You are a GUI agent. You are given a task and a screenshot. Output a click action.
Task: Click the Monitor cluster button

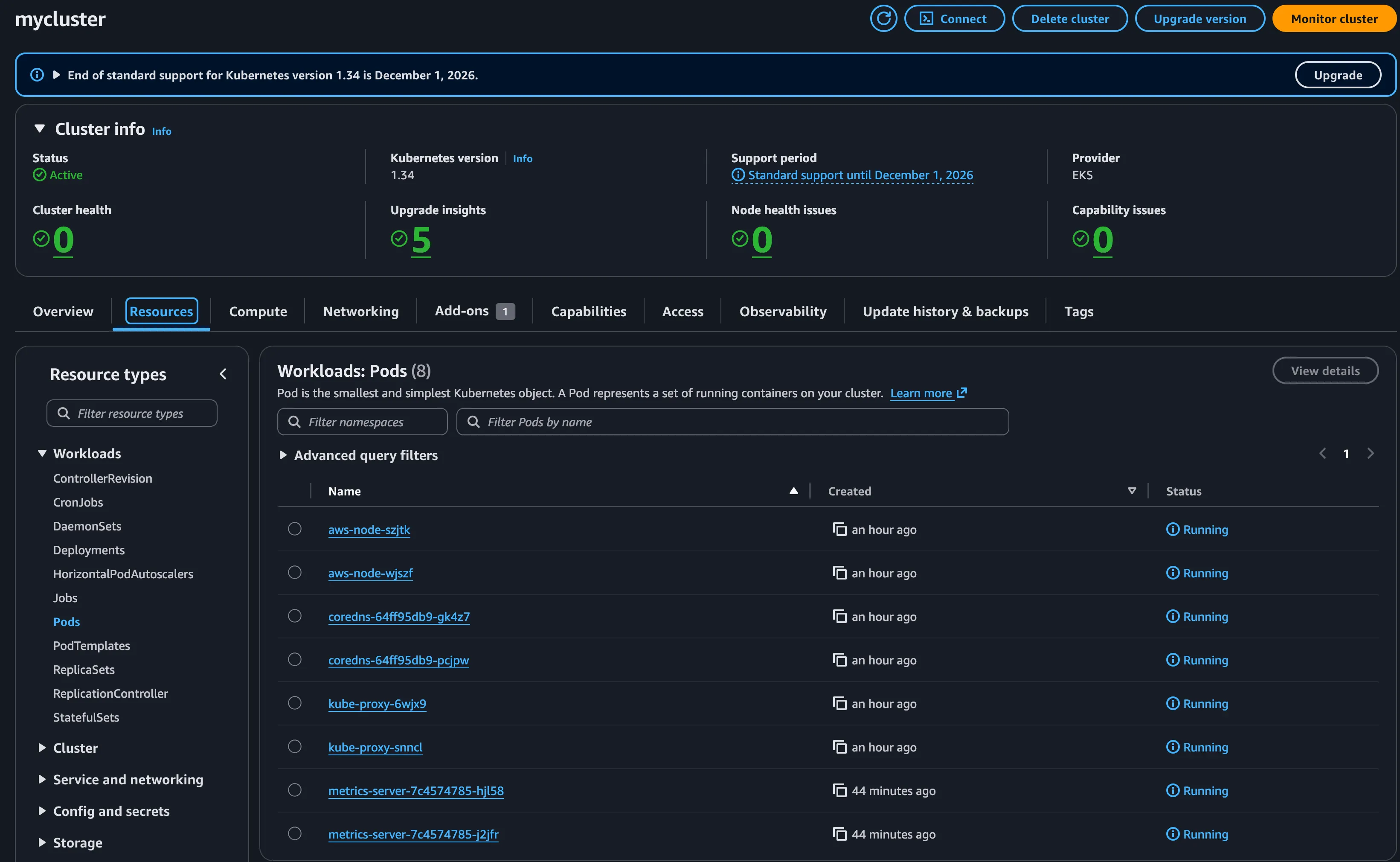pyautogui.click(x=1334, y=18)
